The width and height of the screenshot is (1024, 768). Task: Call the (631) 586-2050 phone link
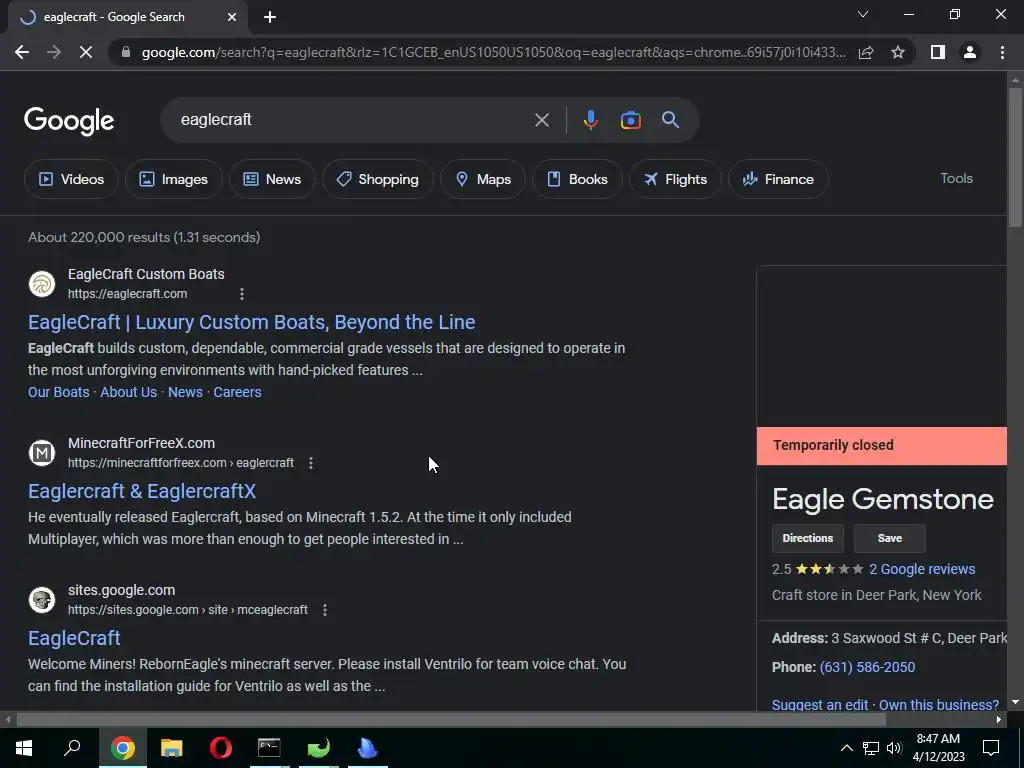(867, 667)
